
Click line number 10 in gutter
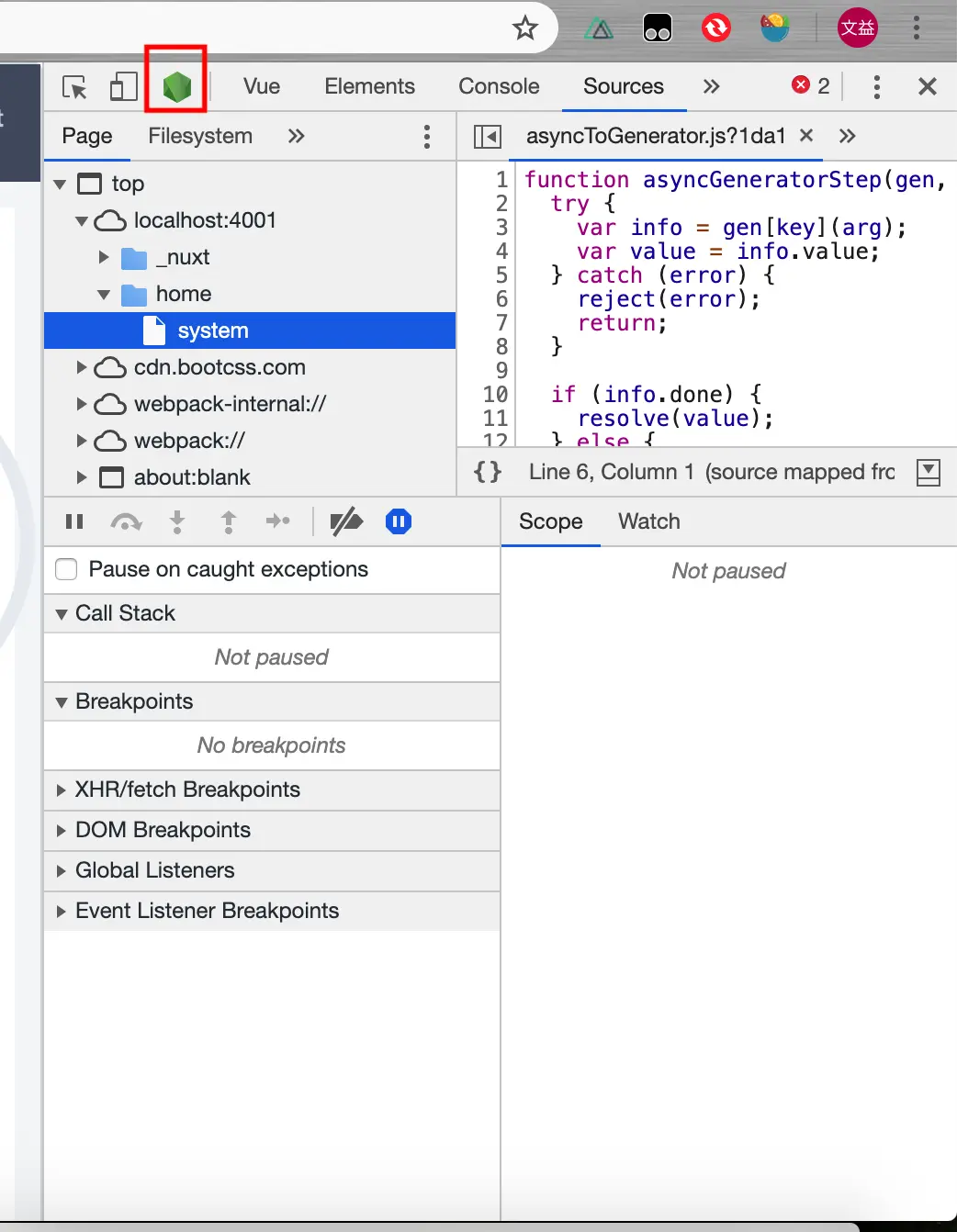[496, 395]
